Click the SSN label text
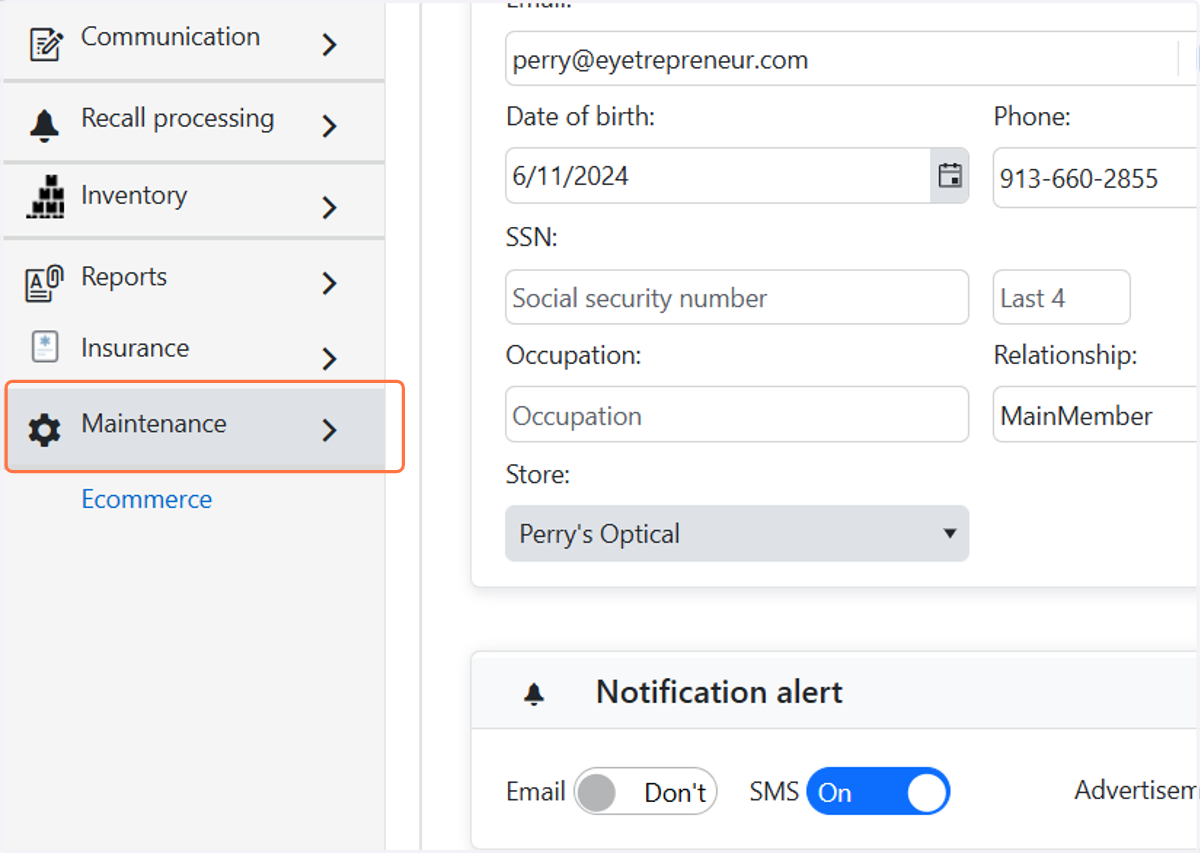 tap(532, 238)
